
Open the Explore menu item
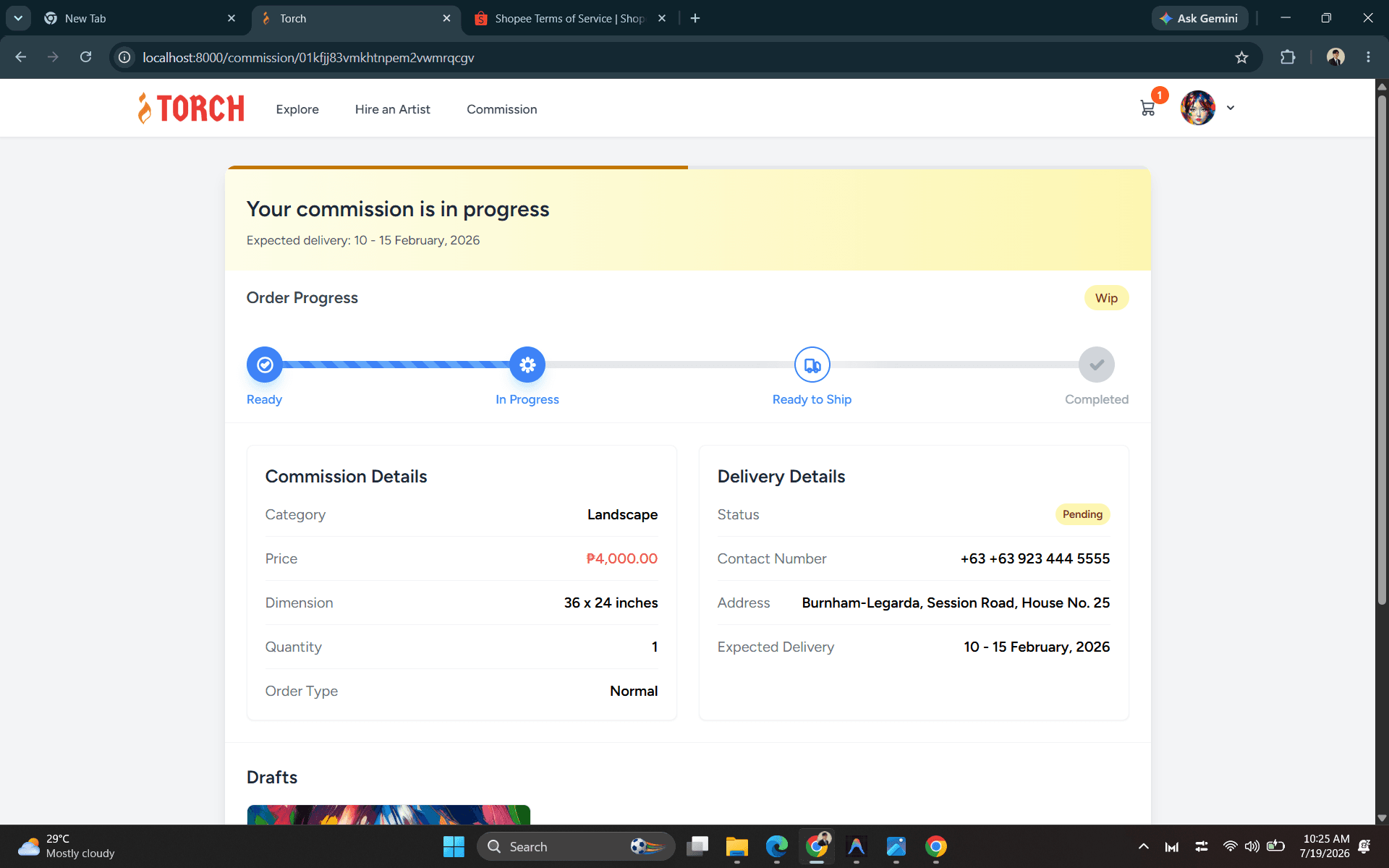[297, 109]
